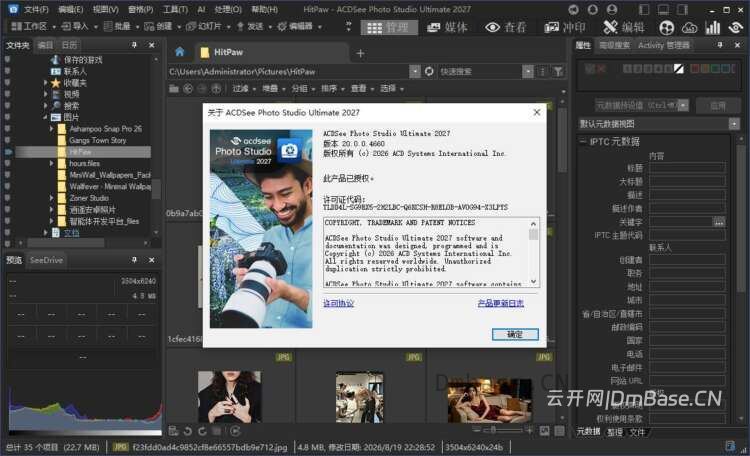Click the back arrow navigation icon
Screen dimensions: 750x456
pos(188,89)
